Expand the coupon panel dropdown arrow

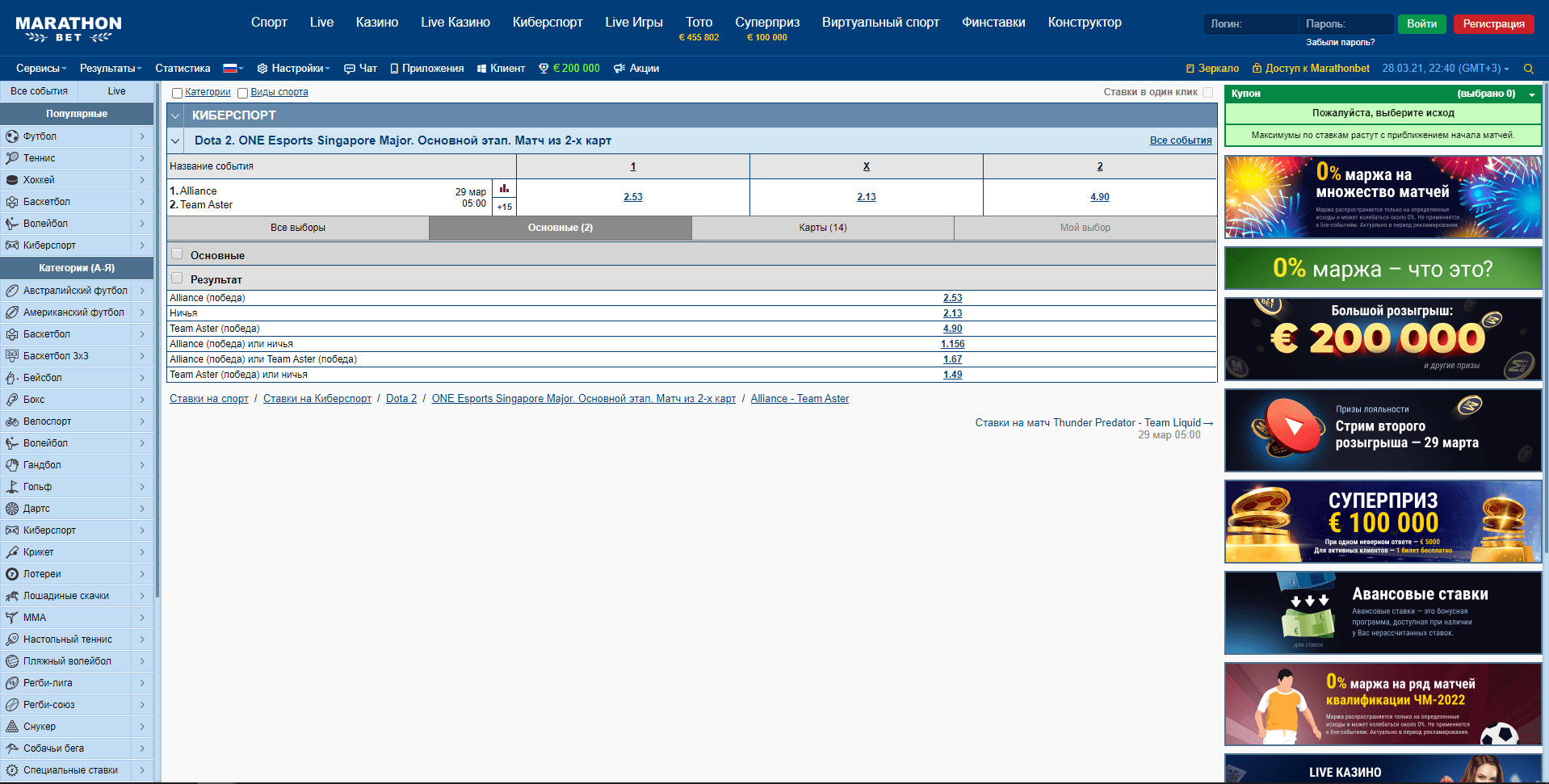[1532, 94]
